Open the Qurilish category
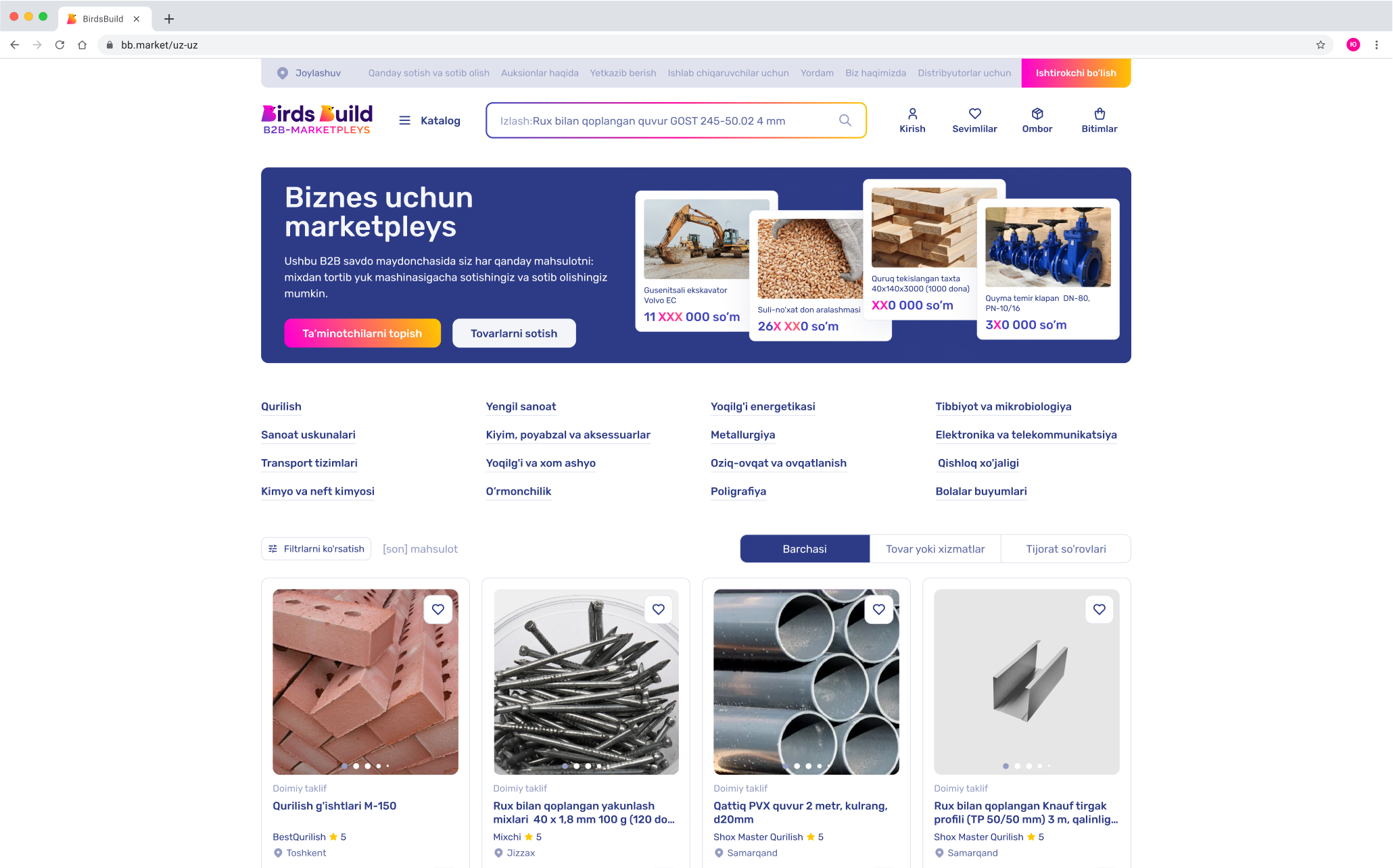Image resolution: width=1393 pixels, height=868 pixels. tap(281, 406)
